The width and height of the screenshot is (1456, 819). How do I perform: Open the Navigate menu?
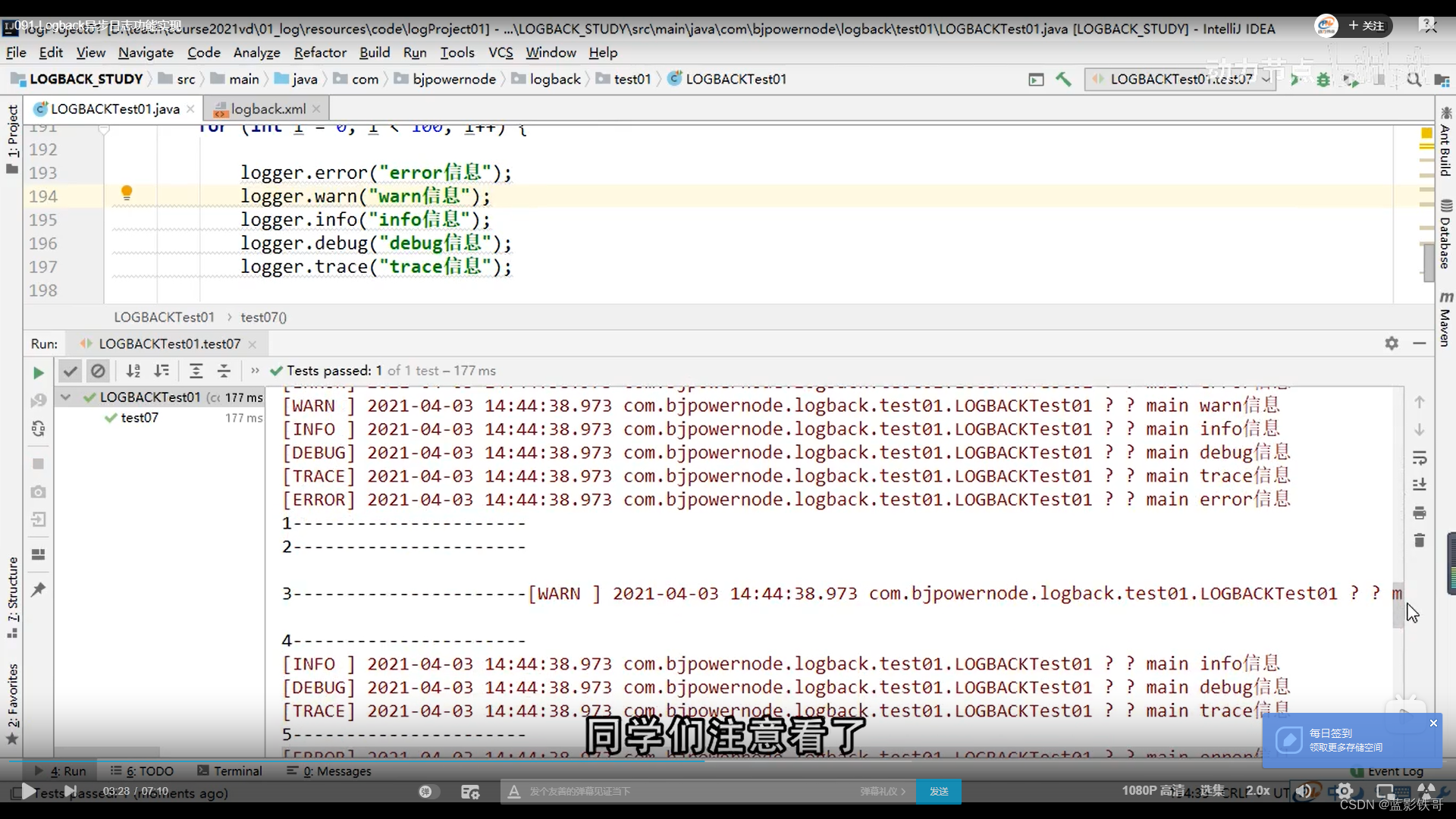point(146,52)
